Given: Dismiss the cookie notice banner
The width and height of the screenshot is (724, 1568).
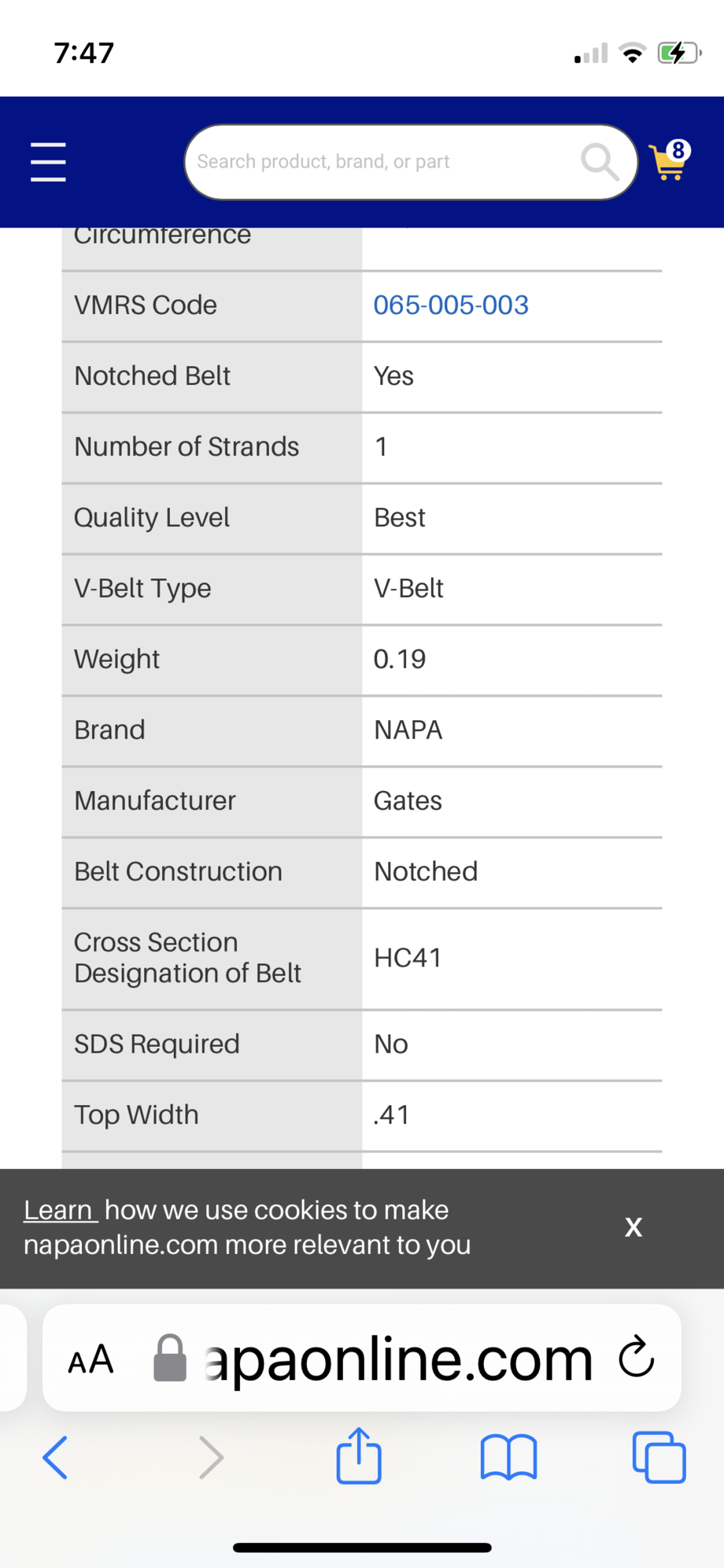Looking at the screenshot, I should (633, 1227).
